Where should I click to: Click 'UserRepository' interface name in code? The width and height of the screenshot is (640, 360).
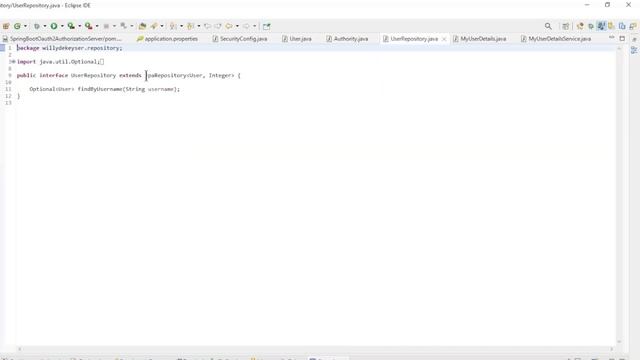[x=93, y=76]
